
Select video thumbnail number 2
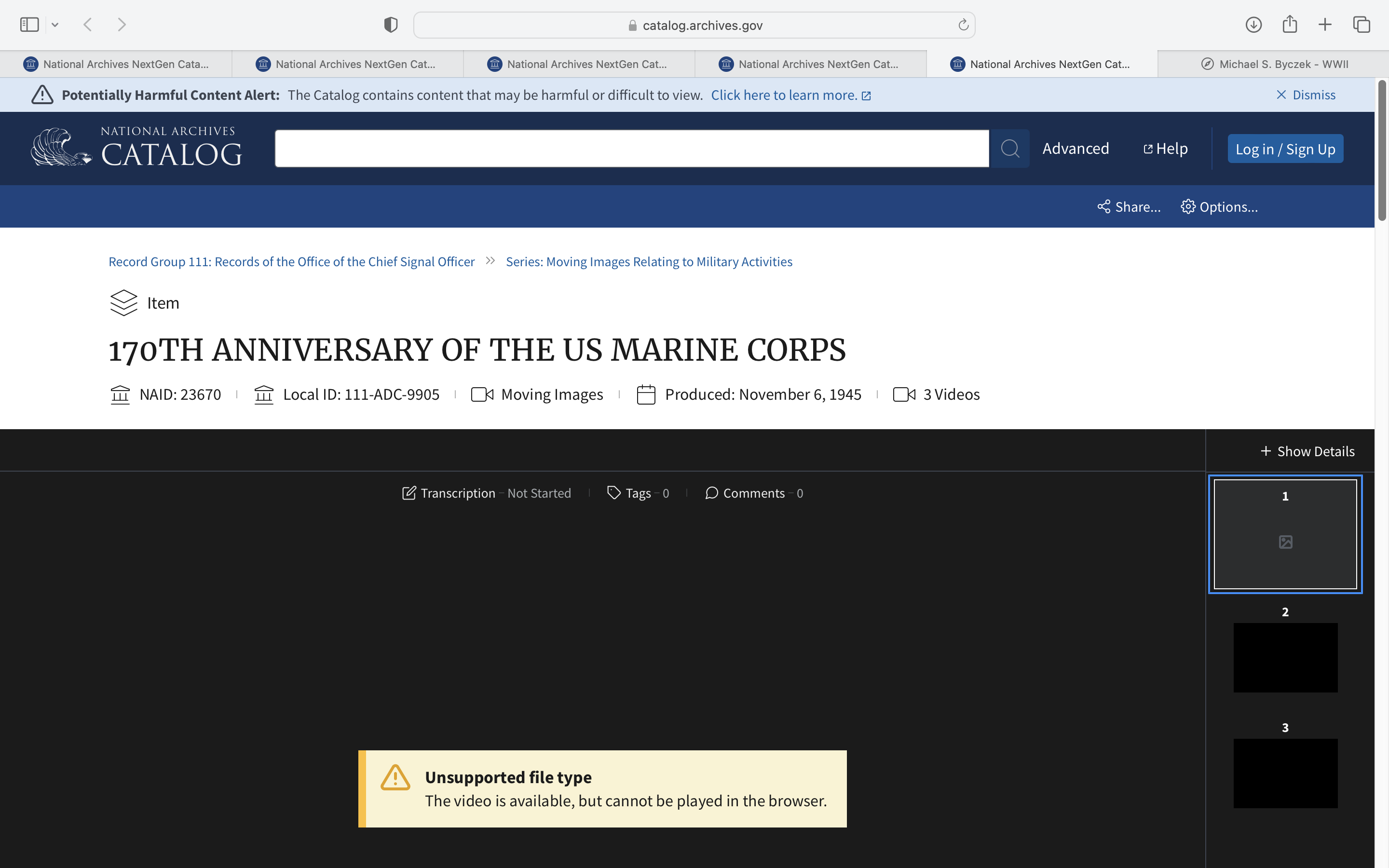(1285, 657)
